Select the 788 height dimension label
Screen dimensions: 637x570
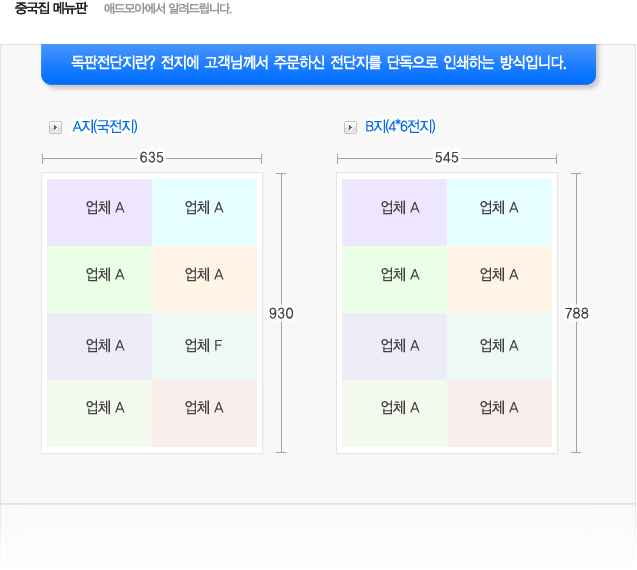[x=576, y=313]
